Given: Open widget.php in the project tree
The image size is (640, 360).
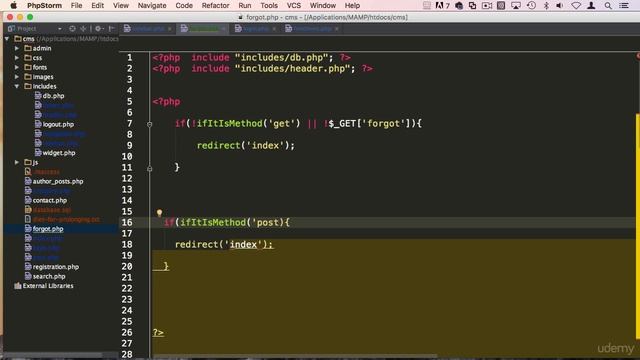Looking at the screenshot, I should coord(59,153).
